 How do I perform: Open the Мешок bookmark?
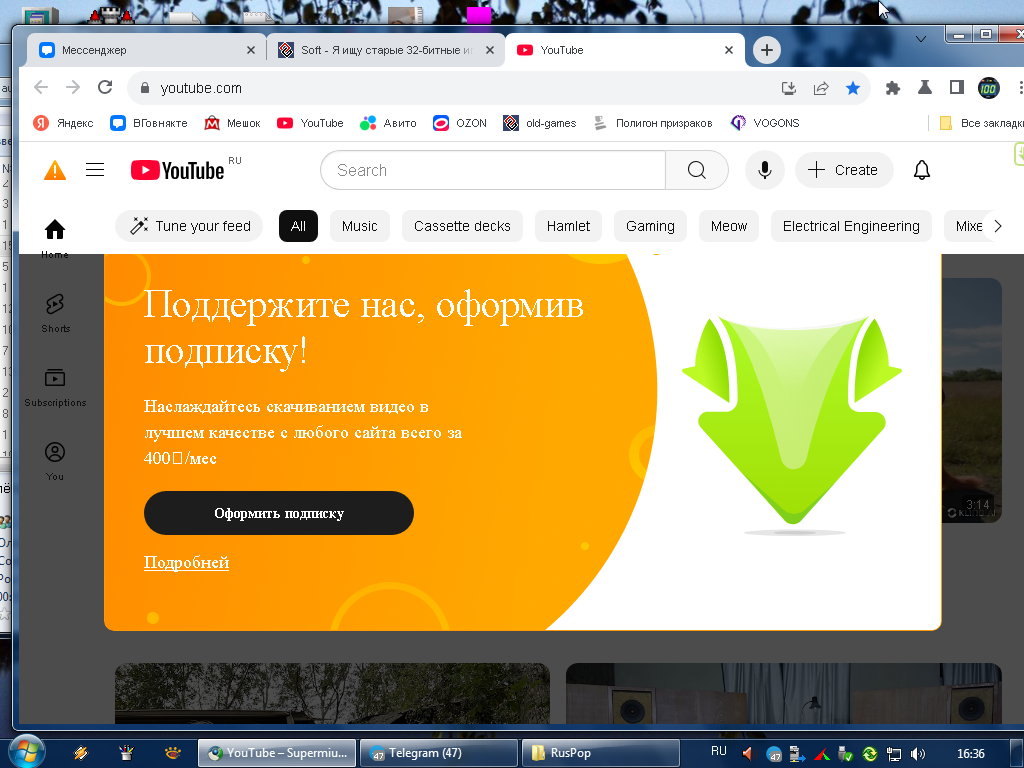pos(232,123)
